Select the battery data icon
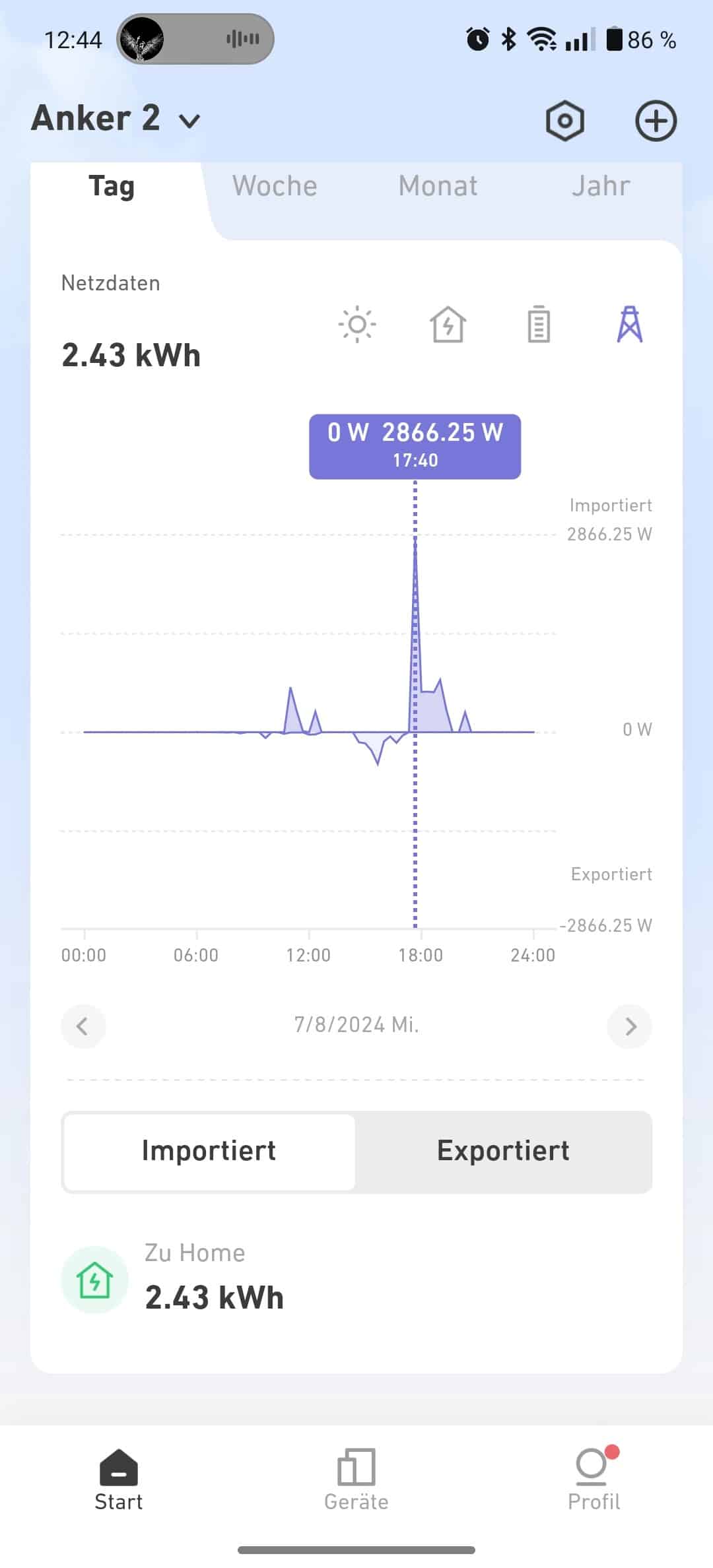Image resolution: width=713 pixels, height=1568 pixels. click(539, 324)
